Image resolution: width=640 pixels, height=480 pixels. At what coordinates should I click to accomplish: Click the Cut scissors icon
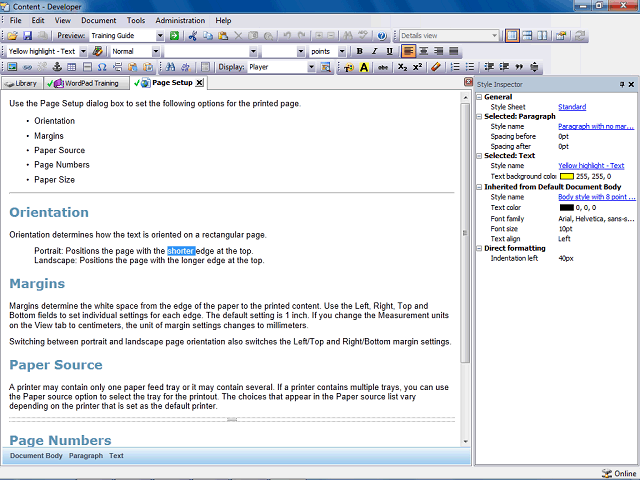(193, 36)
